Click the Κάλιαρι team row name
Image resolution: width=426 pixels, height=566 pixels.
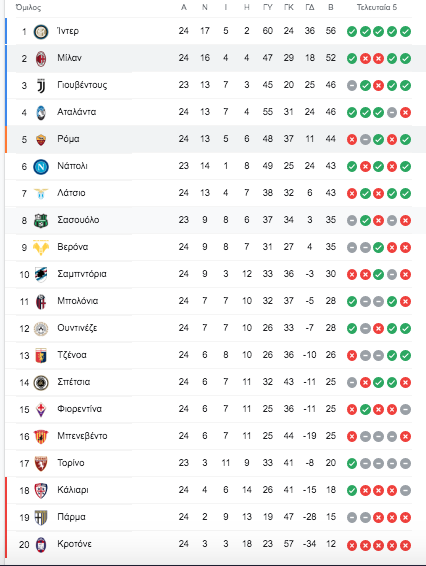coord(73,490)
